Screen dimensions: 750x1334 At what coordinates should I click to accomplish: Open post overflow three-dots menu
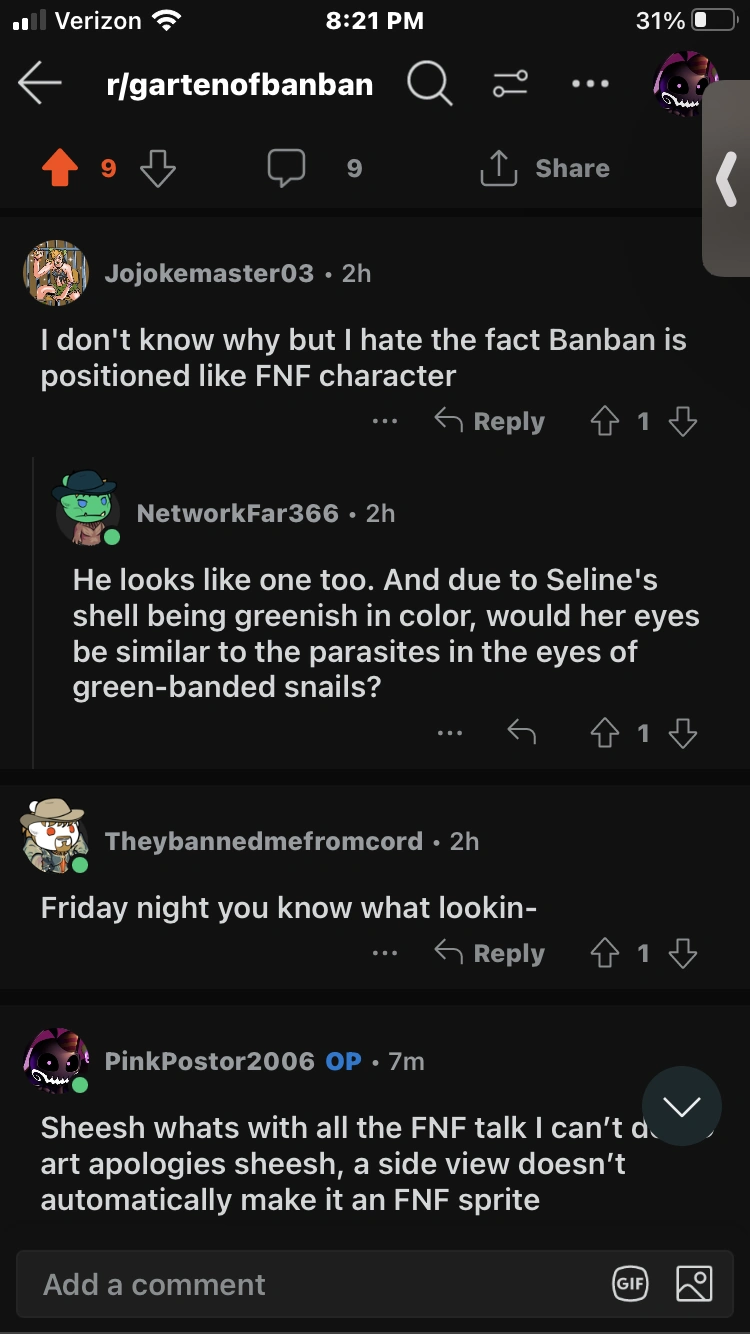coord(590,84)
